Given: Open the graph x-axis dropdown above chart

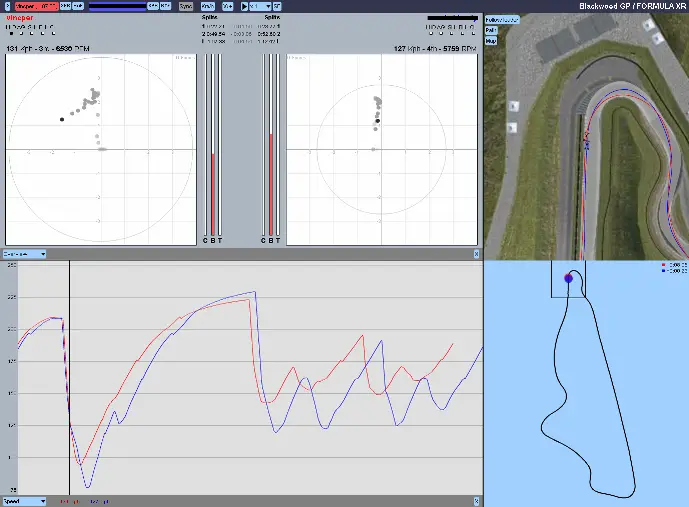Looking at the screenshot, I should [23, 254].
